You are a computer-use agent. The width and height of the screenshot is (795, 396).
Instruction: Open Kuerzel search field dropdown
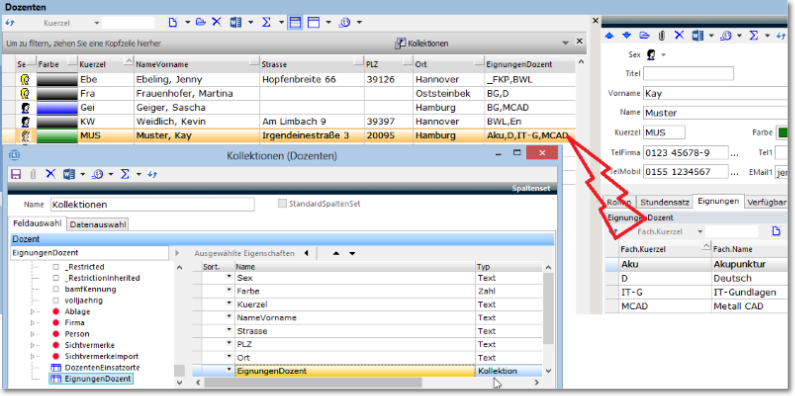pyautogui.click(x=96, y=23)
